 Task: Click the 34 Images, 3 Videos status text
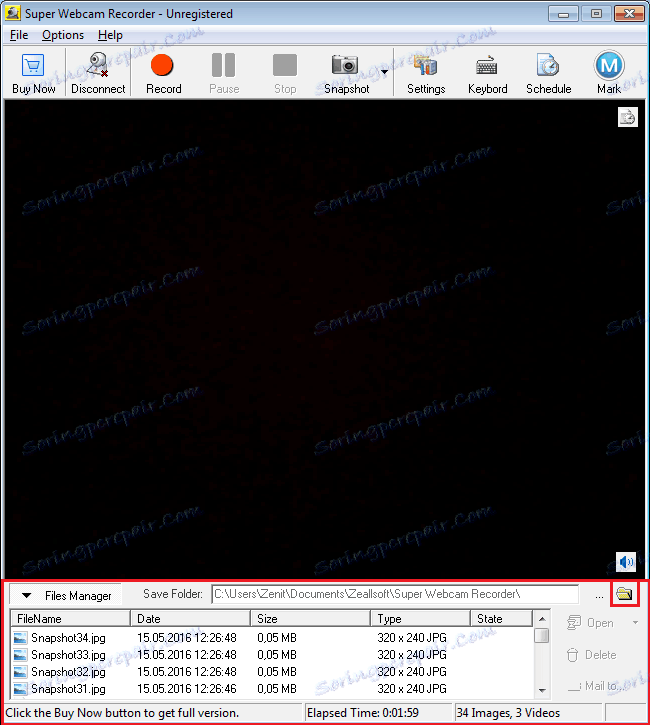coord(508,713)
